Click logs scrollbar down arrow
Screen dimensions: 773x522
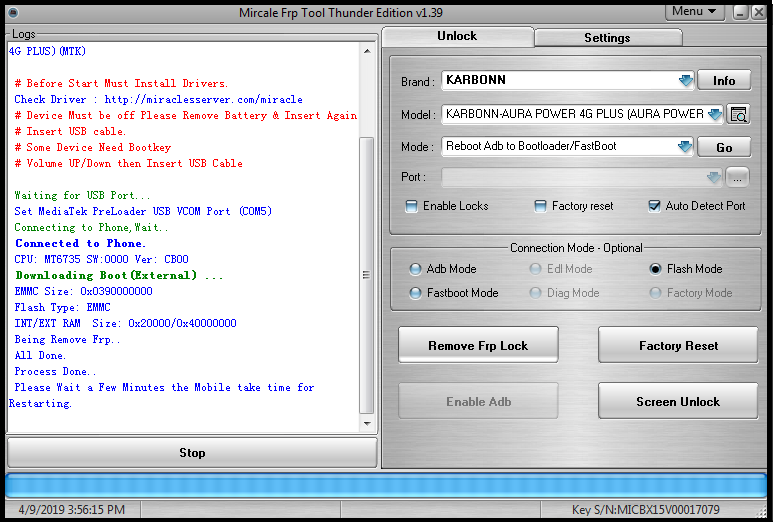click(367, 423)
